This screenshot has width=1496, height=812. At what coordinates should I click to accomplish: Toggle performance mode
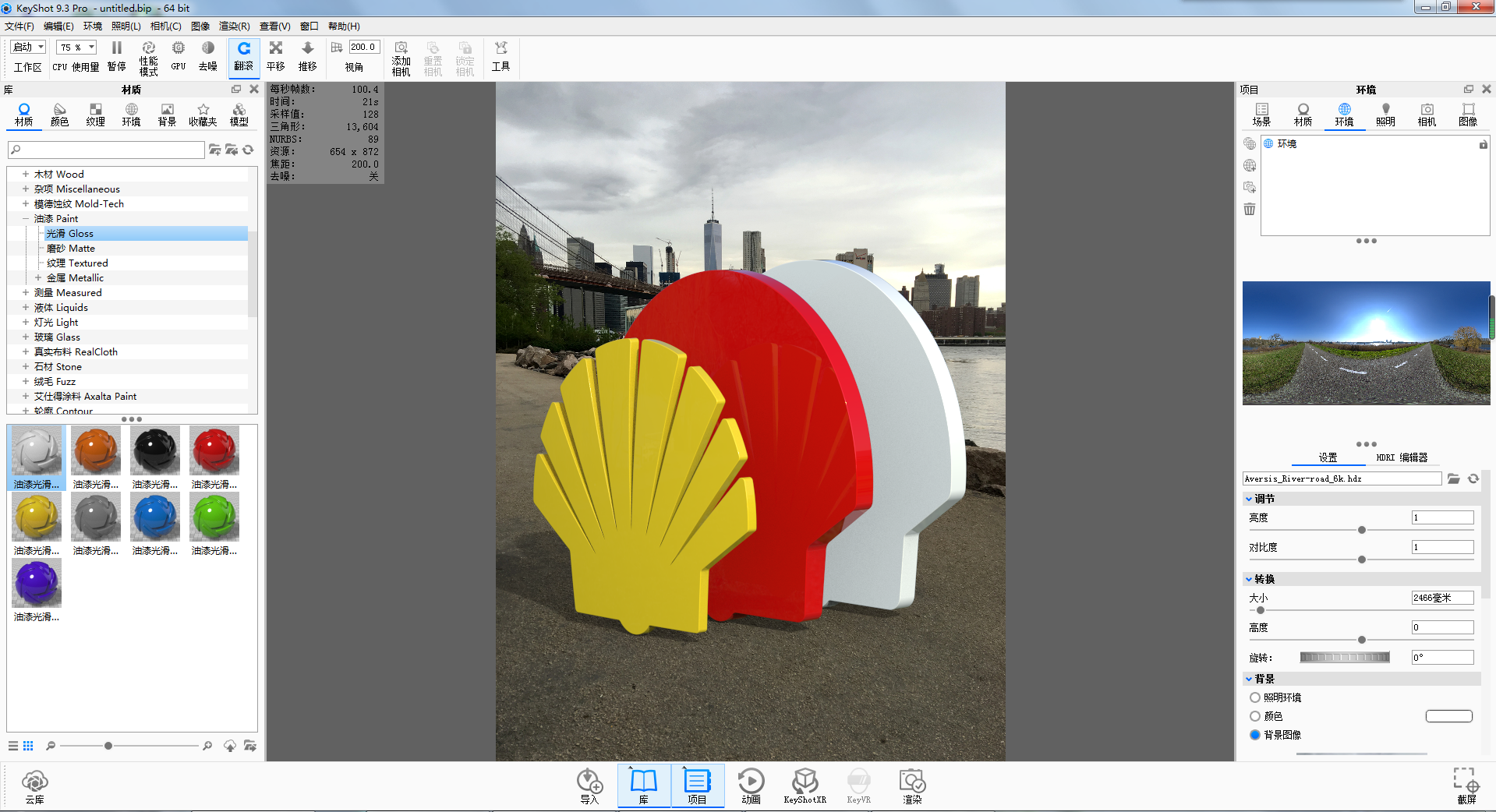click(148, 58)
